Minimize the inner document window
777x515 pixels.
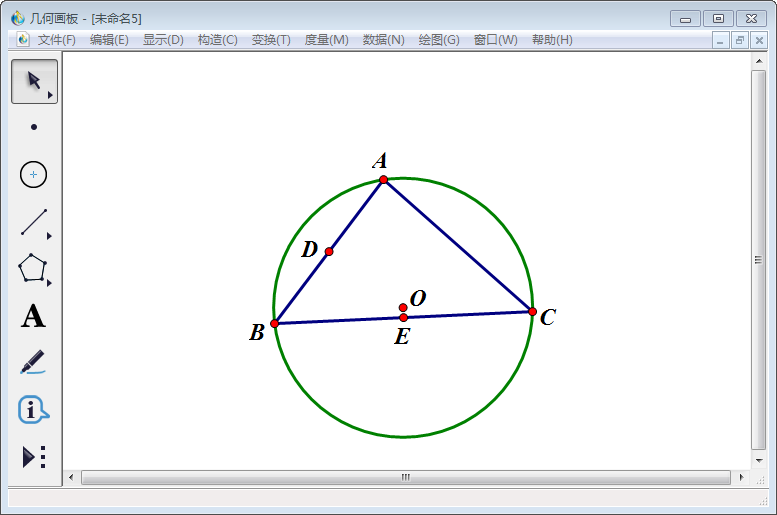click(720, 40)
